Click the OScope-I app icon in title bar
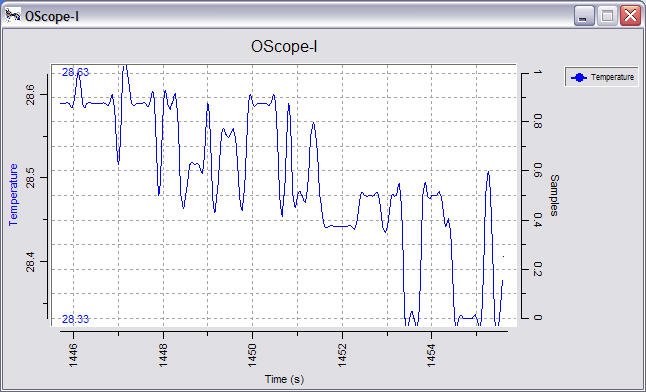The height and width of the screenshot is (392, 646). (x=13, y=16)
